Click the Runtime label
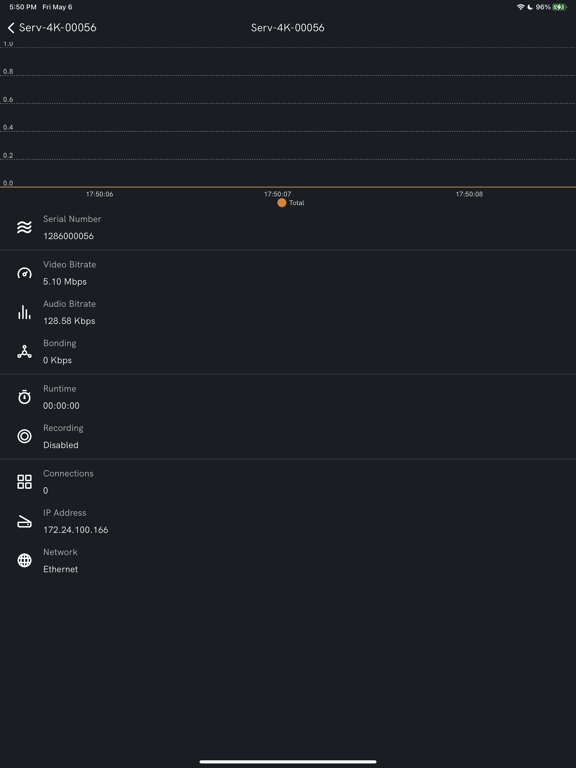Image resolution: width=576 pixels, height=768 pixels. point(60,388)
